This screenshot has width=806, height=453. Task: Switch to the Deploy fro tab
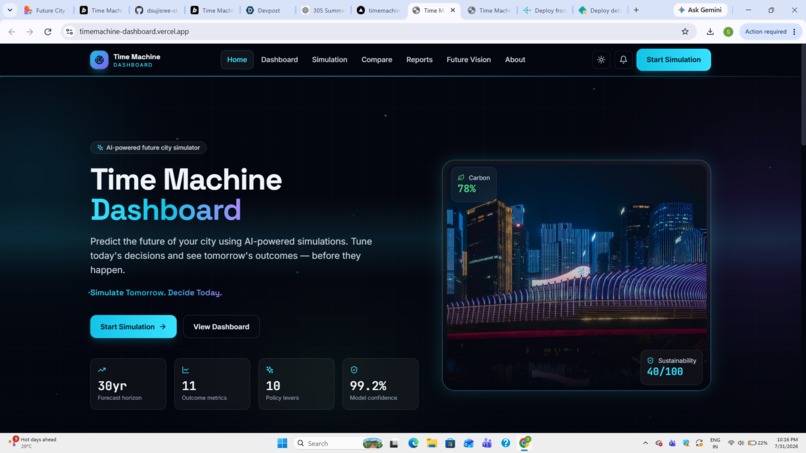point(545,10)
